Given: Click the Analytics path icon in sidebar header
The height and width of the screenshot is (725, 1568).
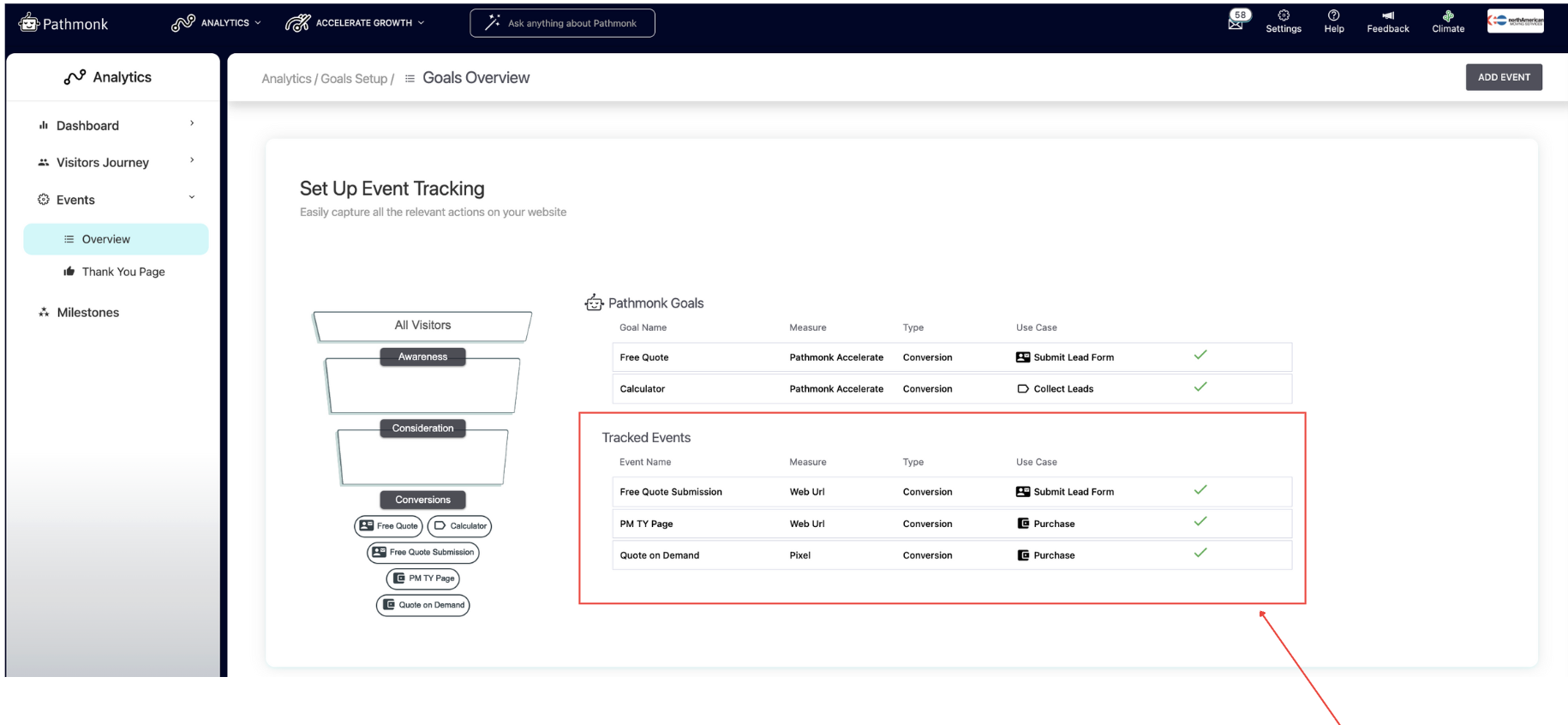Looking at the screenshot, I should 75,77.
